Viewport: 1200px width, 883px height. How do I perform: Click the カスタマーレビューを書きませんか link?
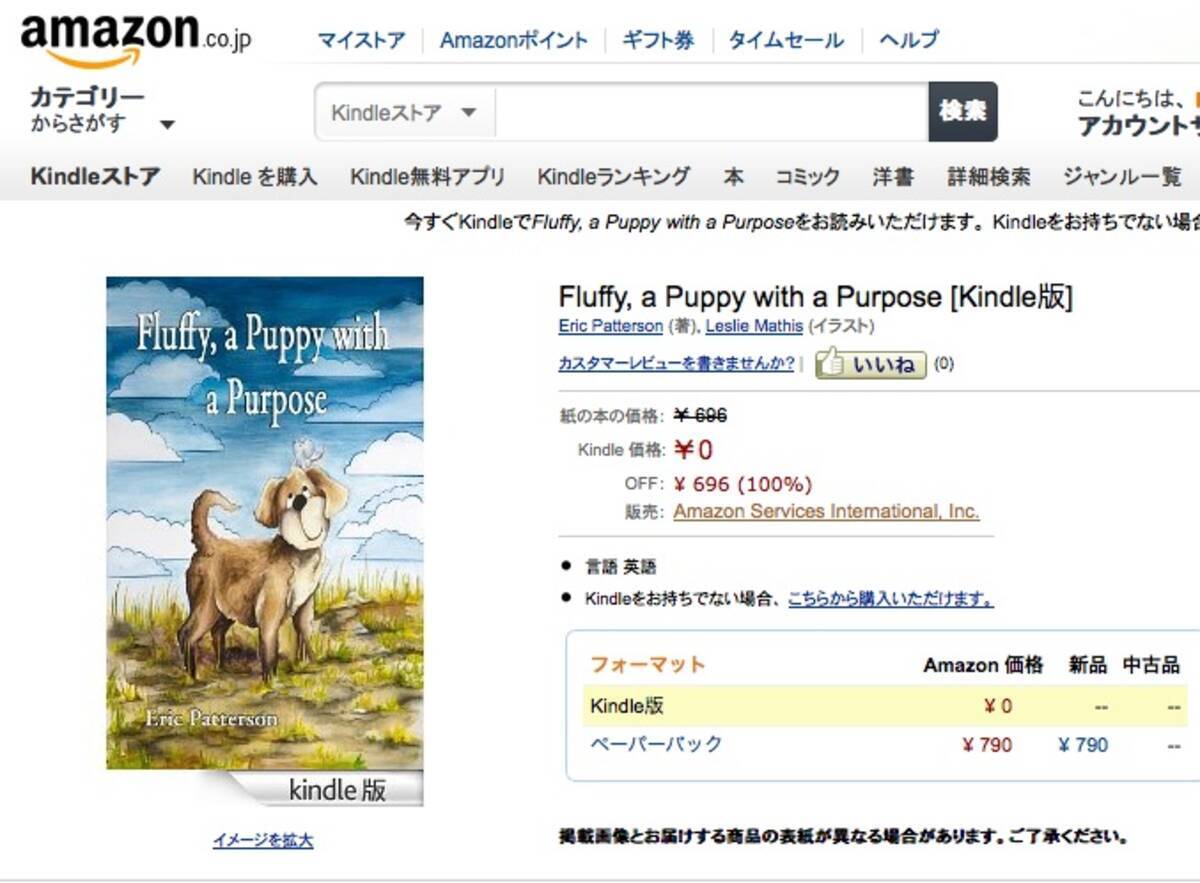pyautogui.click(x=676, y=364)
